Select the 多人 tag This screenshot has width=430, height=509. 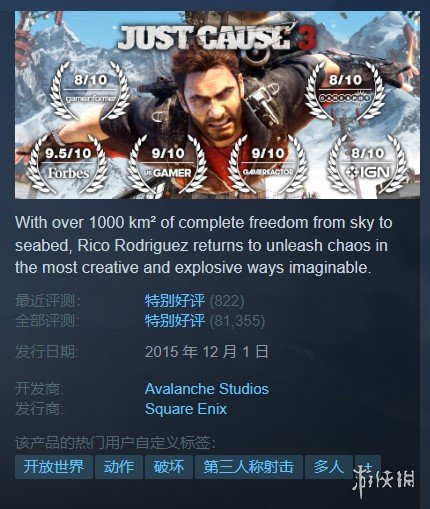point(329,467)
